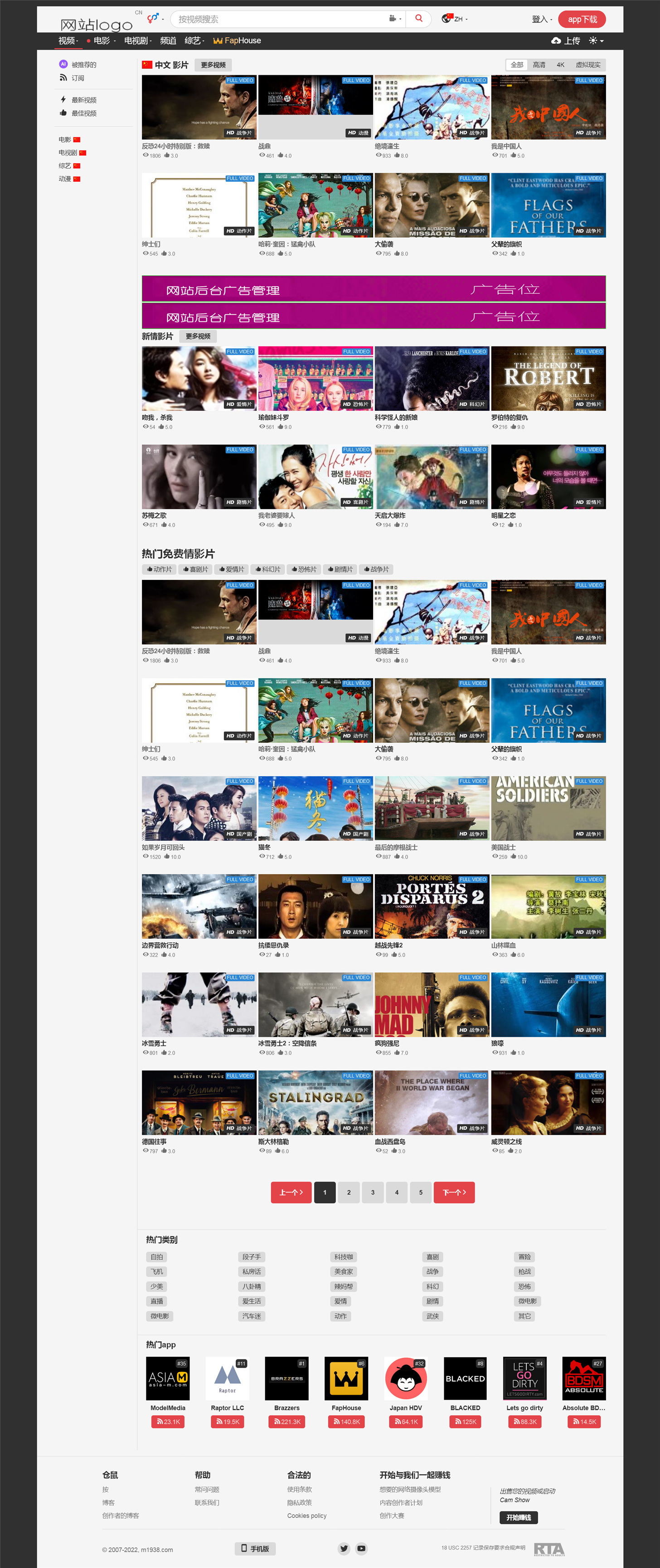Select the 4K filter tab
Viewport: 660px width, 1568px height.
point(560,65)
